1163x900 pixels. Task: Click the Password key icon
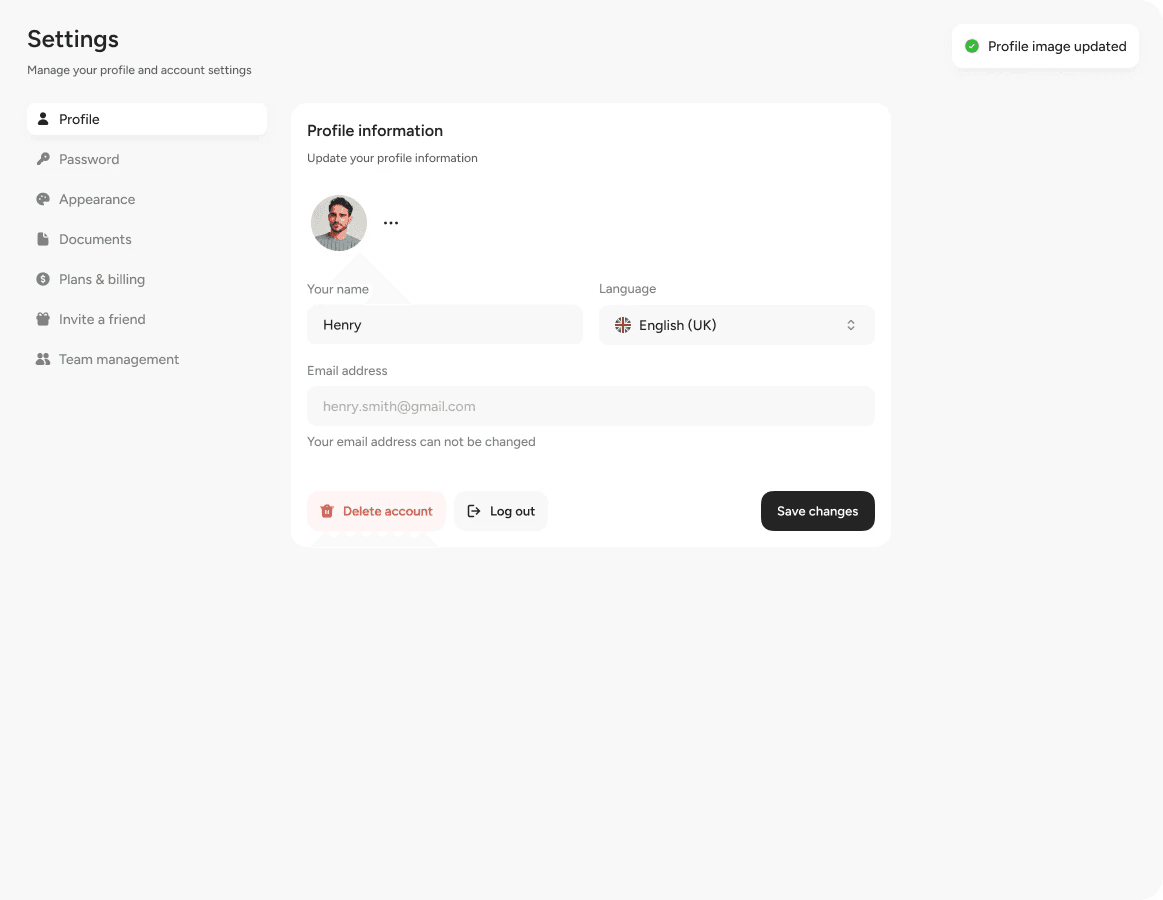pyautogui.click(x=43, y=159)
